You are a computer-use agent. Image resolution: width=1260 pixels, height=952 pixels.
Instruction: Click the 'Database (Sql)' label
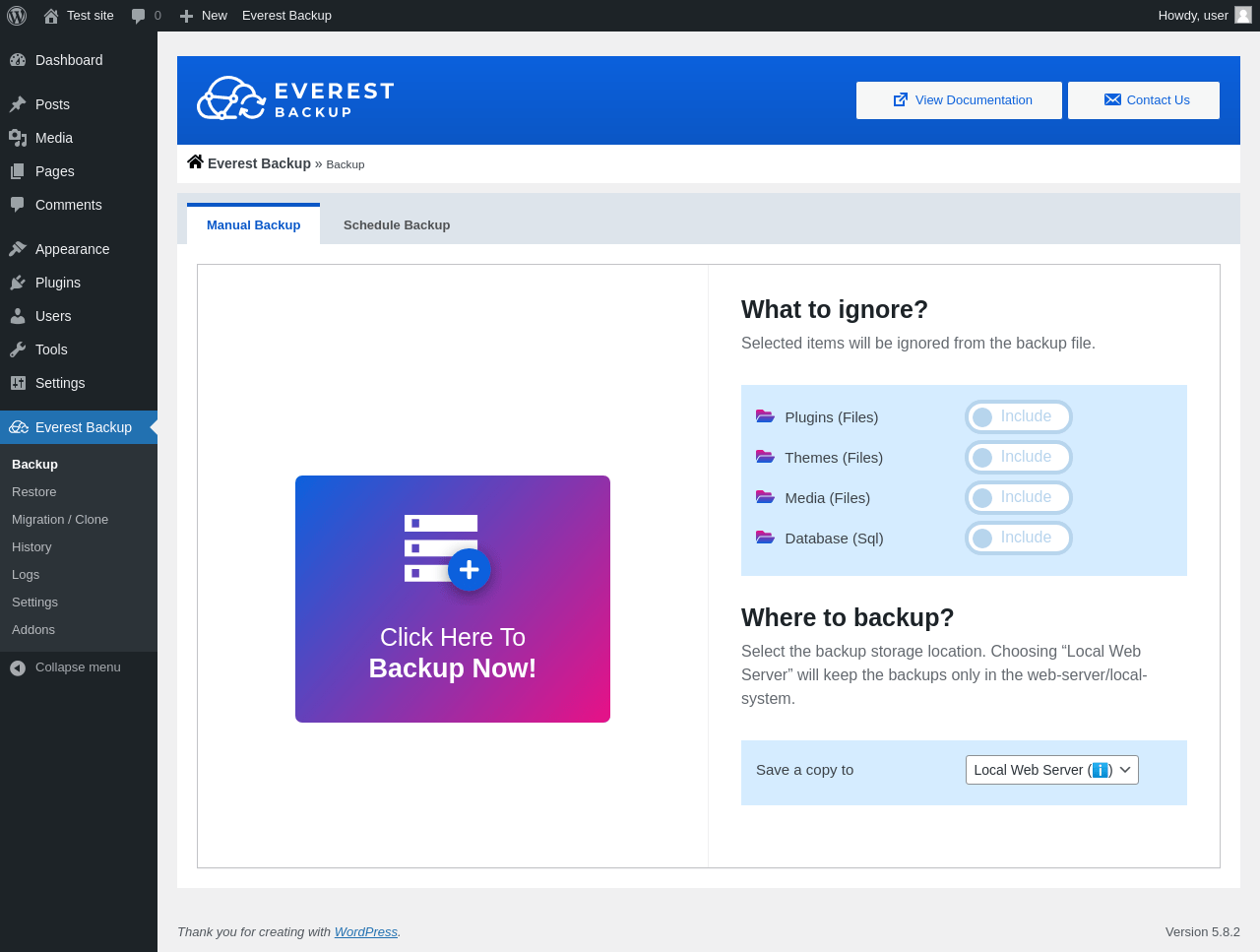click(835, 539)
